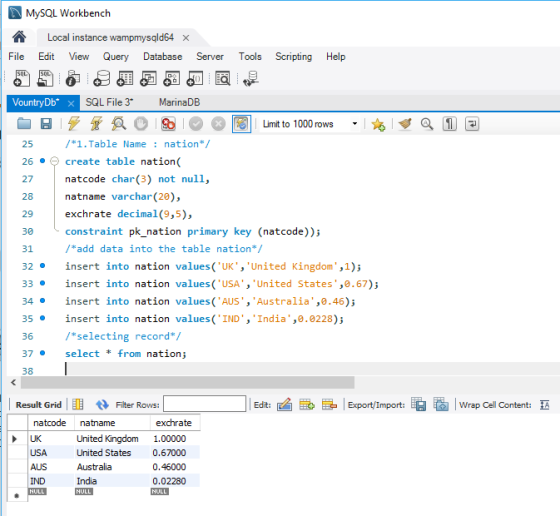The image size is (560, 516).
Task: Click the Result Grid label
Action: [39, 405]
